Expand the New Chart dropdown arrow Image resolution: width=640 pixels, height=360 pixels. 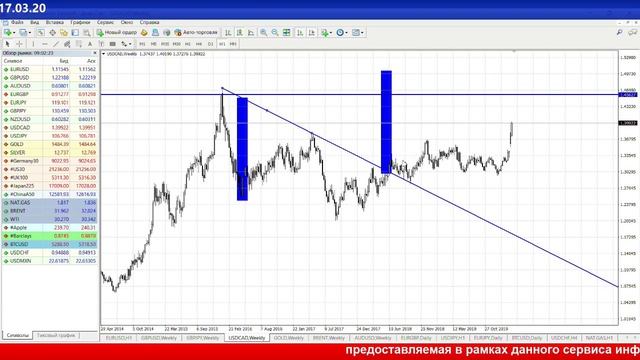14,33
